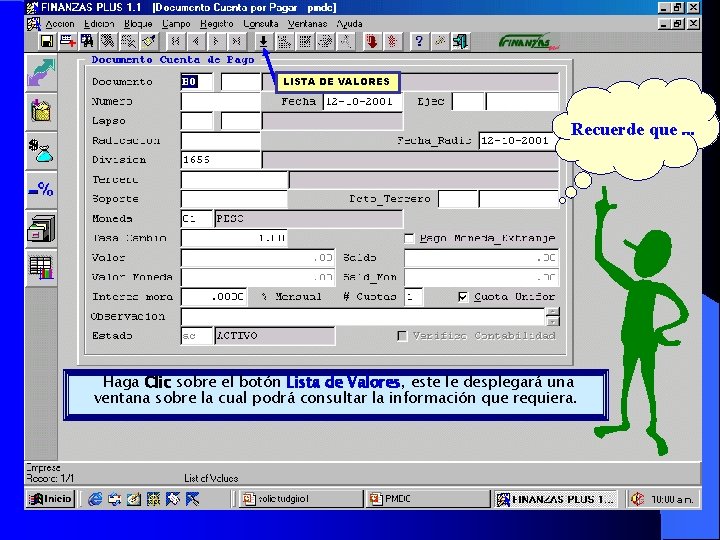
Task: Switch to the solicitudgiro taskbar window
Action: 301,499
